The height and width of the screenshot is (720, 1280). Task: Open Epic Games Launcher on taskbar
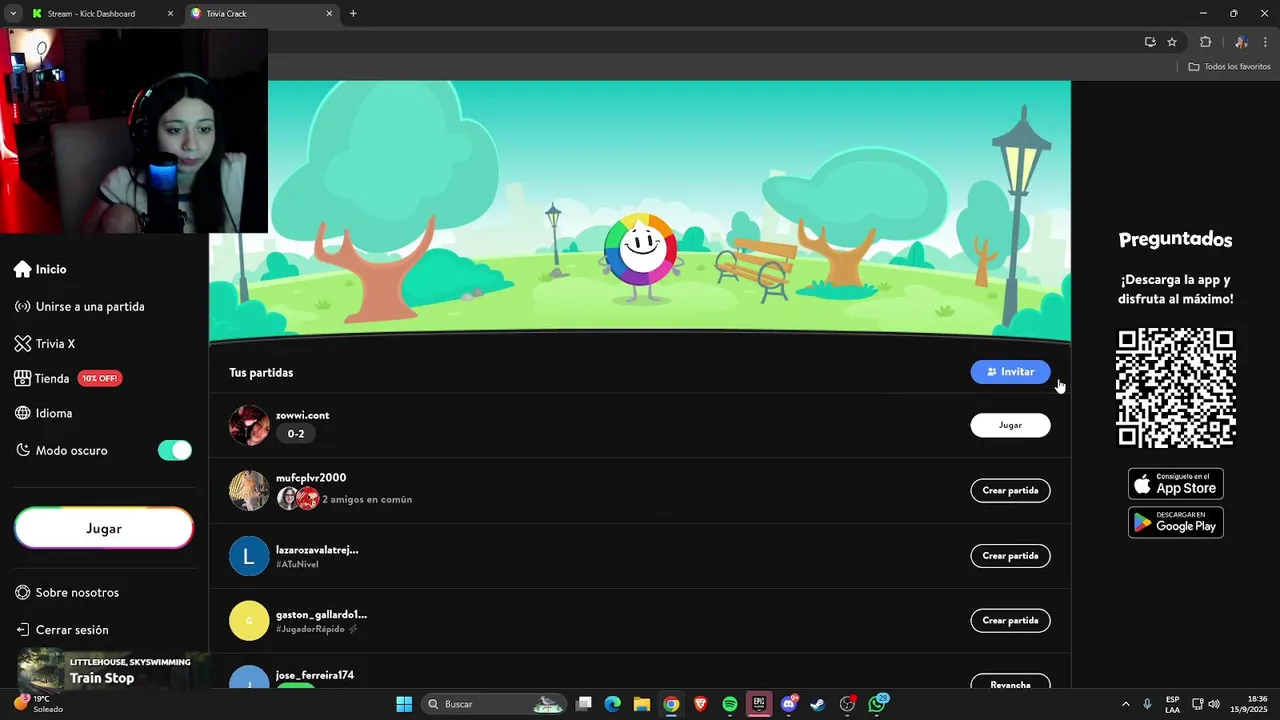click(x=759, y=704)
